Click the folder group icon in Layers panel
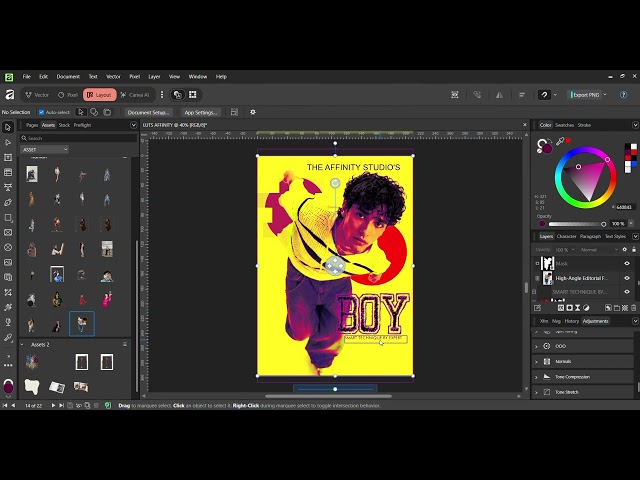 tap(617, 308)
